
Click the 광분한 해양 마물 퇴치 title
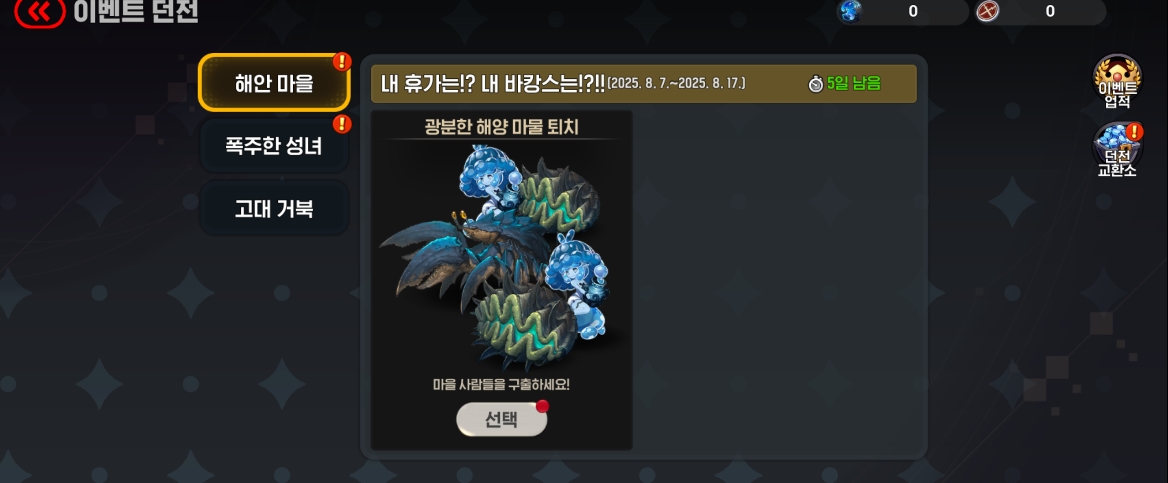[x=501, y=127]
